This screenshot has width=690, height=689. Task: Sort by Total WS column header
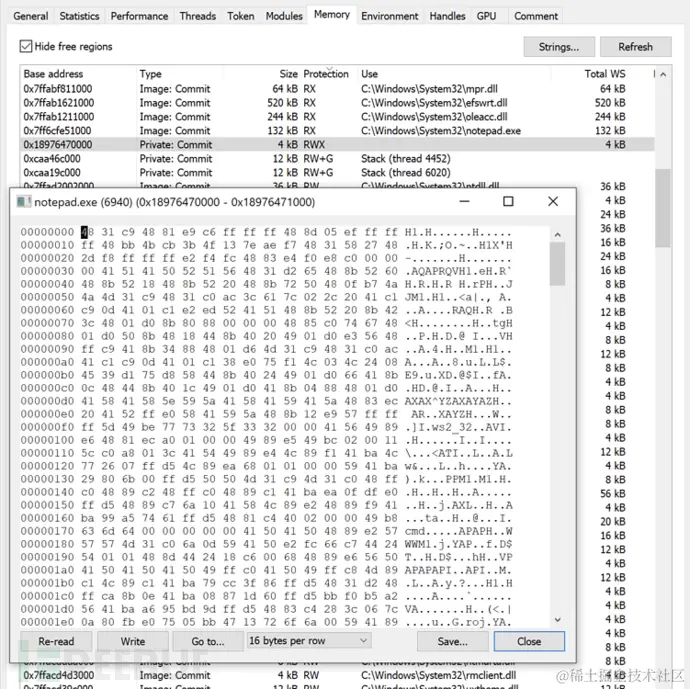(x=590, y=73)
